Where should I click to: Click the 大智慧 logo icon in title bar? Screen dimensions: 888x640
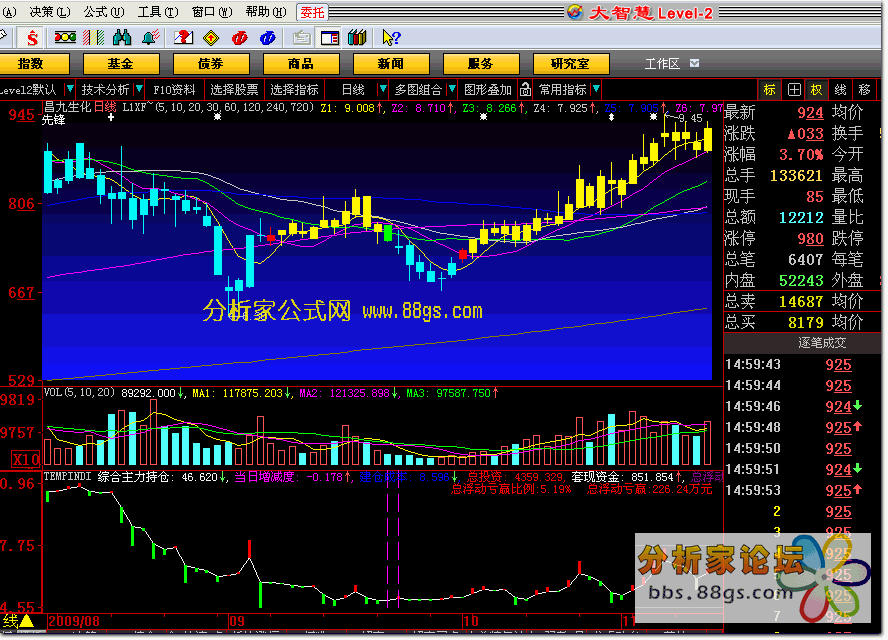575,12
